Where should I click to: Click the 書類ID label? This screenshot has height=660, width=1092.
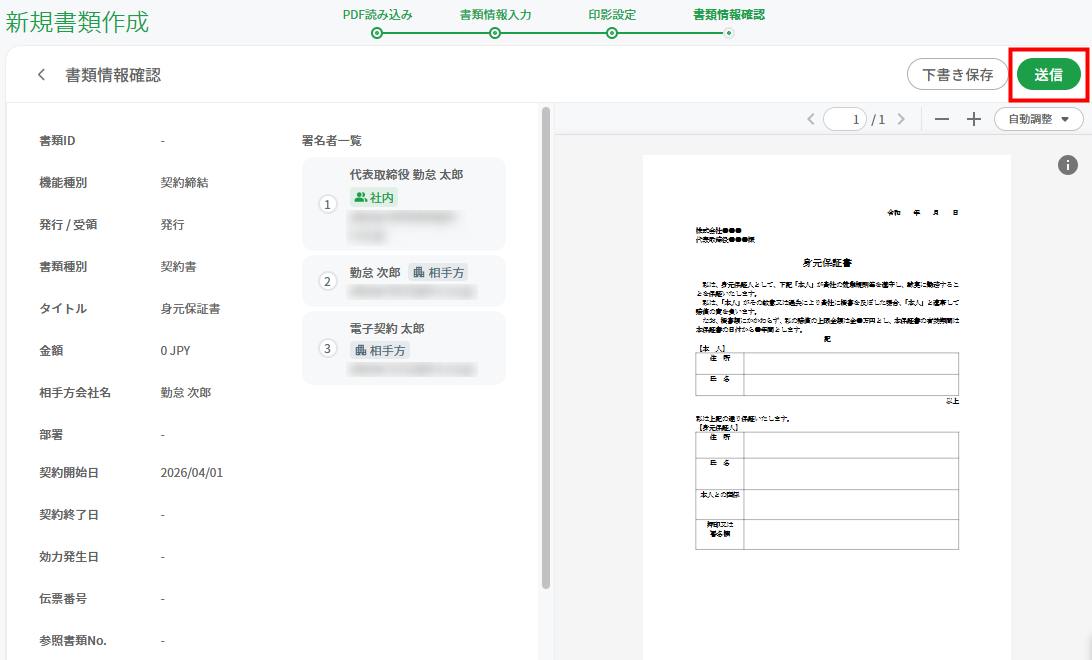(57, 141)
